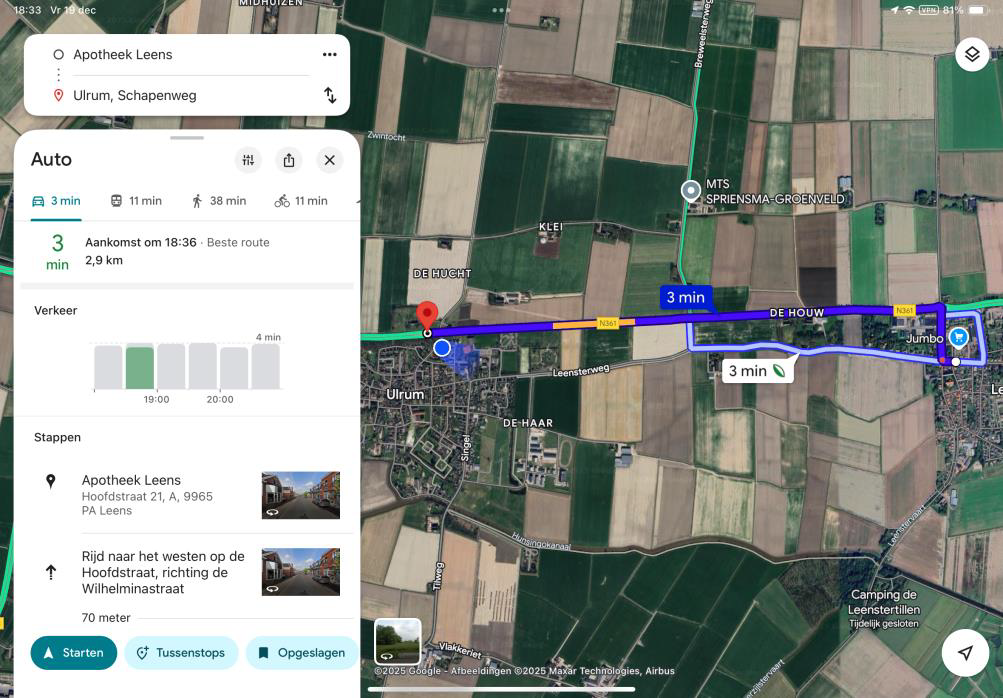Edit the Apotheek Leens origin field
Viewport: 1003px width, 698px height.
point(180,55)
